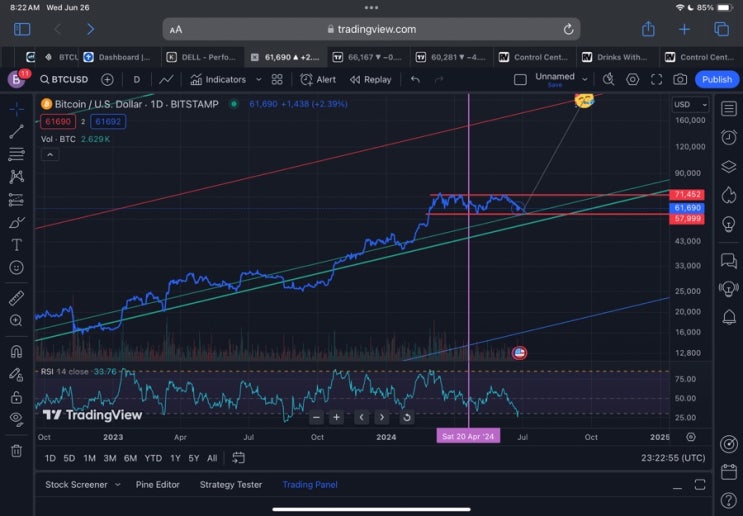The height and width of the screenshot is (516, 743).
Task: Select the YTD time range
Action: pyautogui.click(x=153, y=458)
